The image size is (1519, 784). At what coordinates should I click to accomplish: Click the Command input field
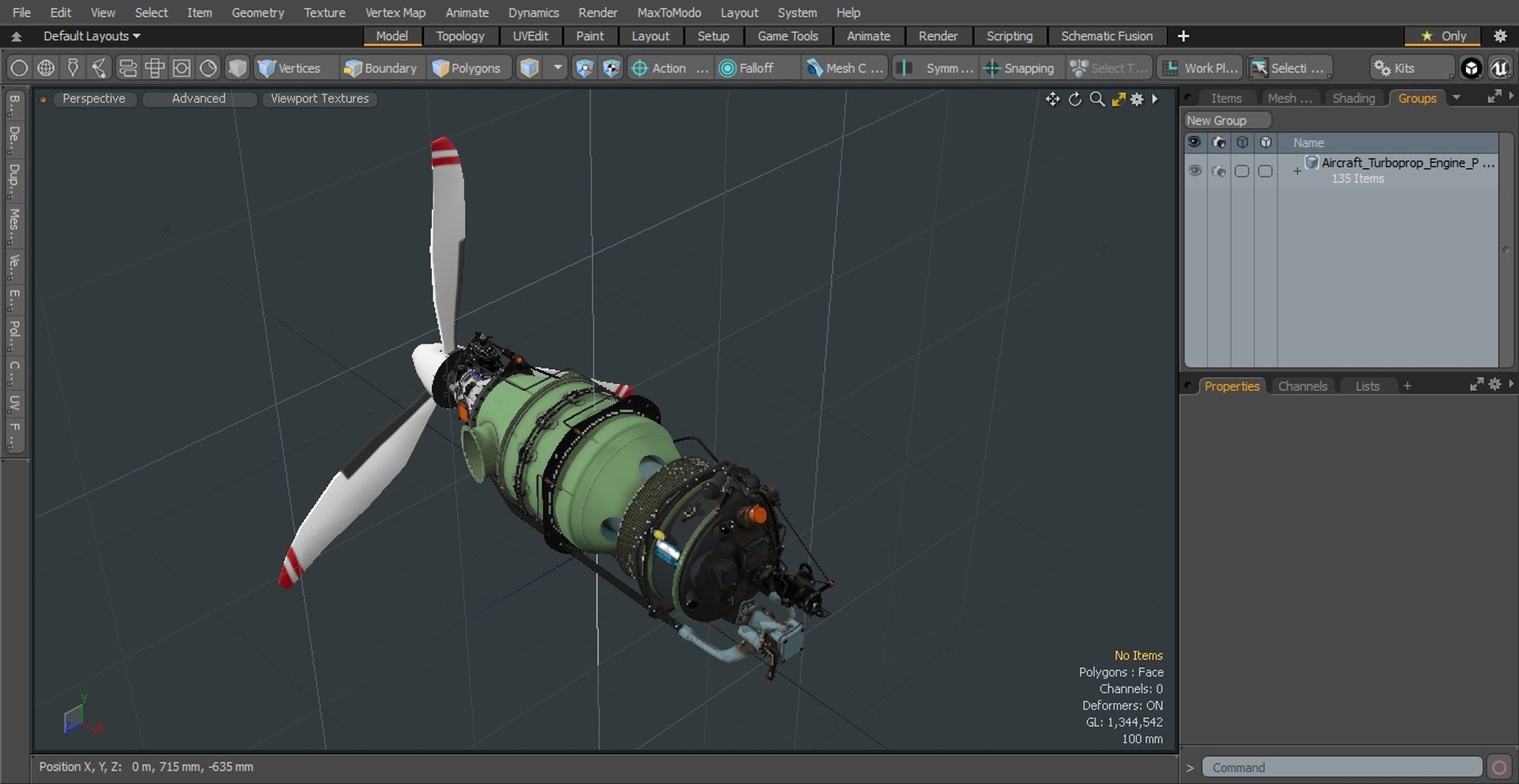coord(1342,767)
